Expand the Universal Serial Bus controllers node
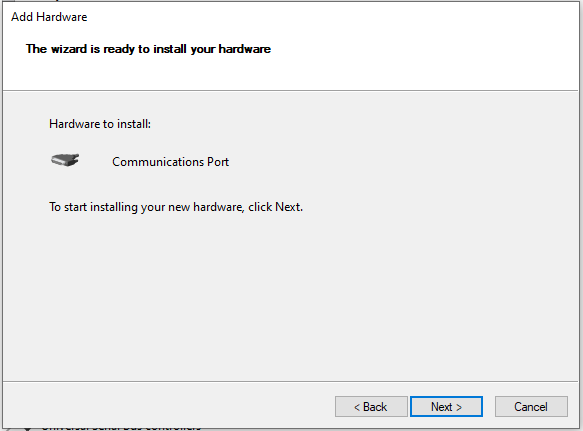Image resolution: width=583 pixels, height=431 pixels. pos(27,428)
